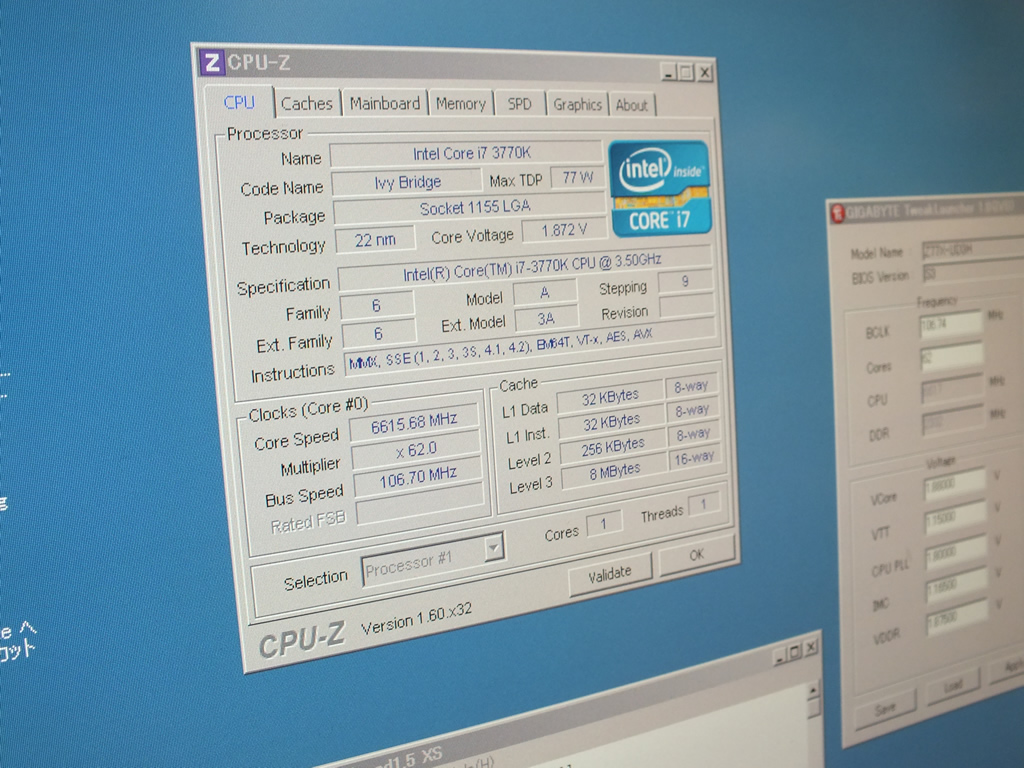1024x768 pixels.
Task: Click the Max TDP value '77 W'
Action: (577, 178)
